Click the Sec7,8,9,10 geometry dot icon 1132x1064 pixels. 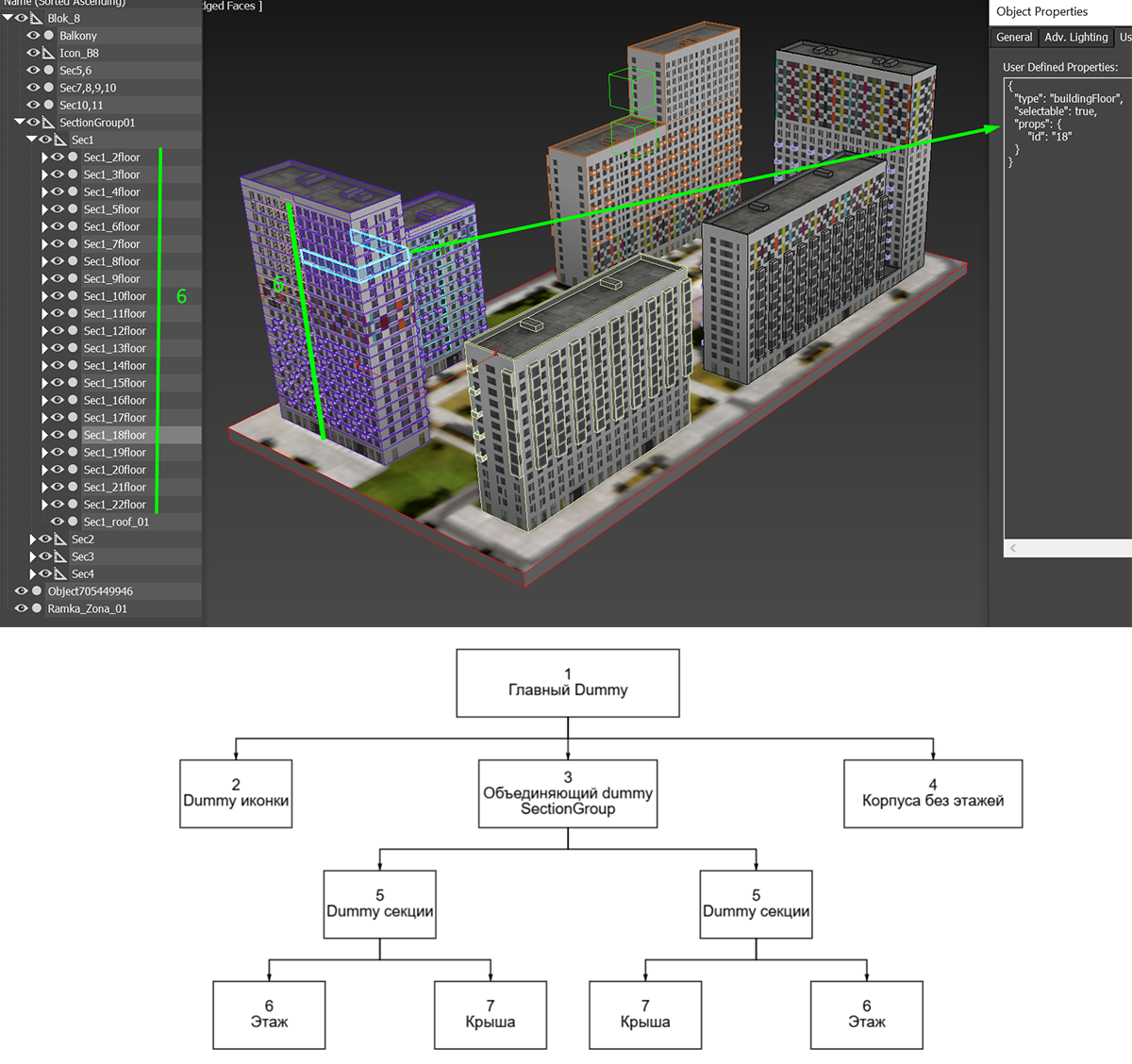pos(49,88)
